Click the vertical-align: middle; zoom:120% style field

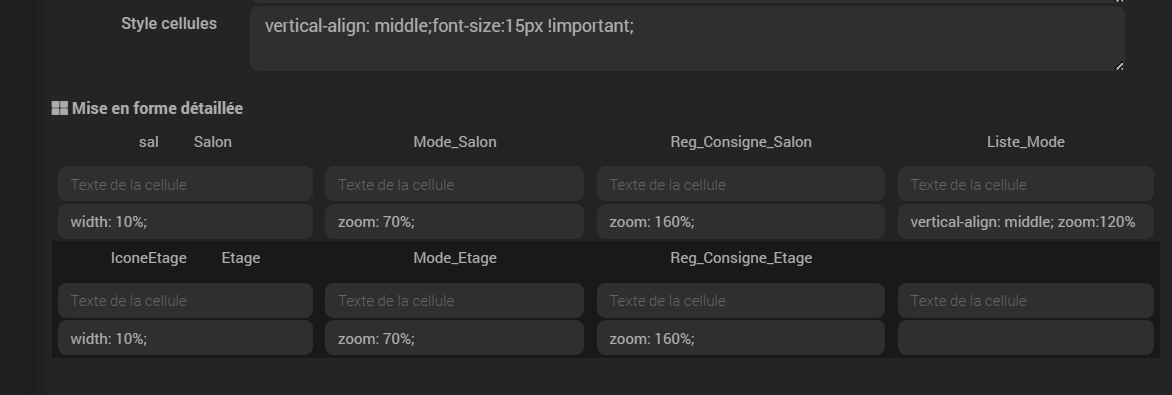(x=1026, y=221)
